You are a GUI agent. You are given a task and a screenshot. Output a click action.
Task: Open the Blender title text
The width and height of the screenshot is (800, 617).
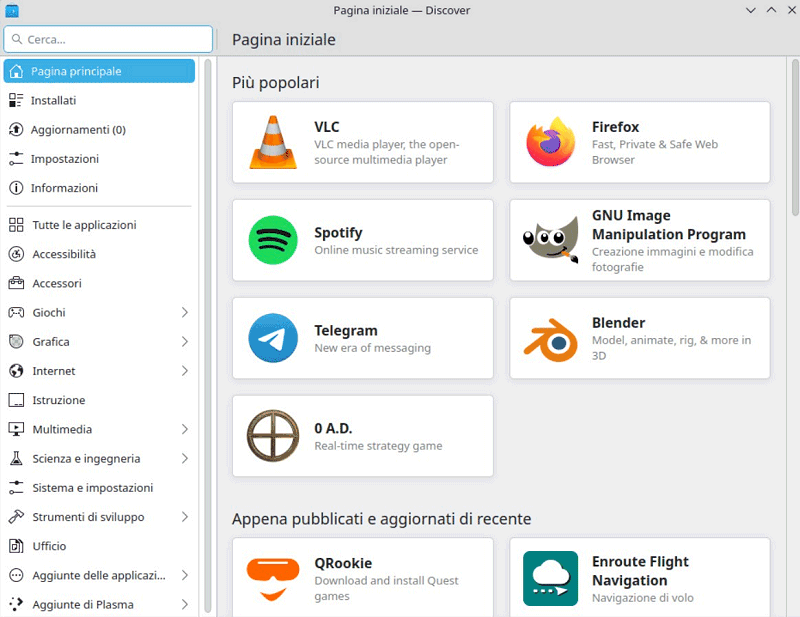click(x=618, y=323)
